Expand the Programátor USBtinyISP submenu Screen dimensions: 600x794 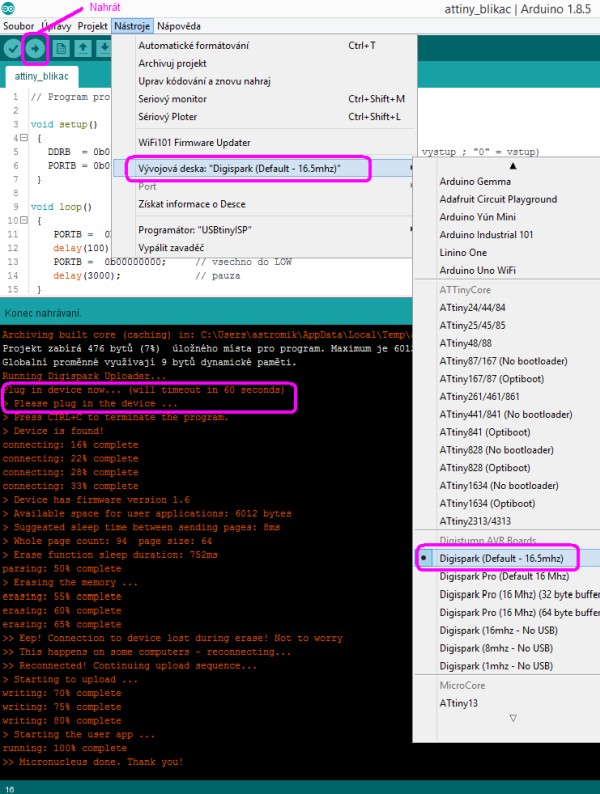(263, 230)
